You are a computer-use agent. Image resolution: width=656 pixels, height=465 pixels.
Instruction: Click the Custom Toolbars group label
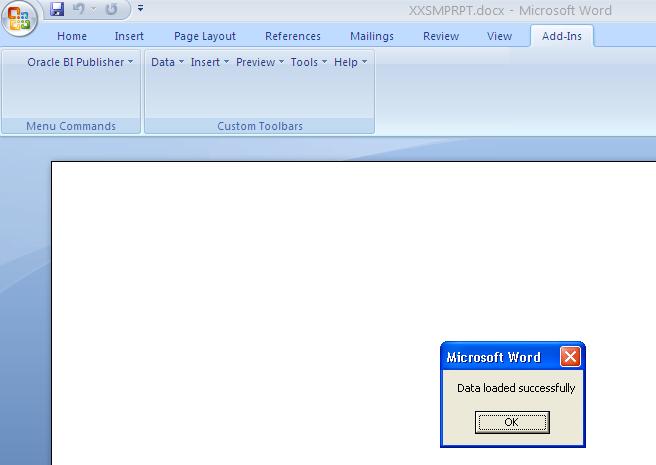[x=260, y=126]
